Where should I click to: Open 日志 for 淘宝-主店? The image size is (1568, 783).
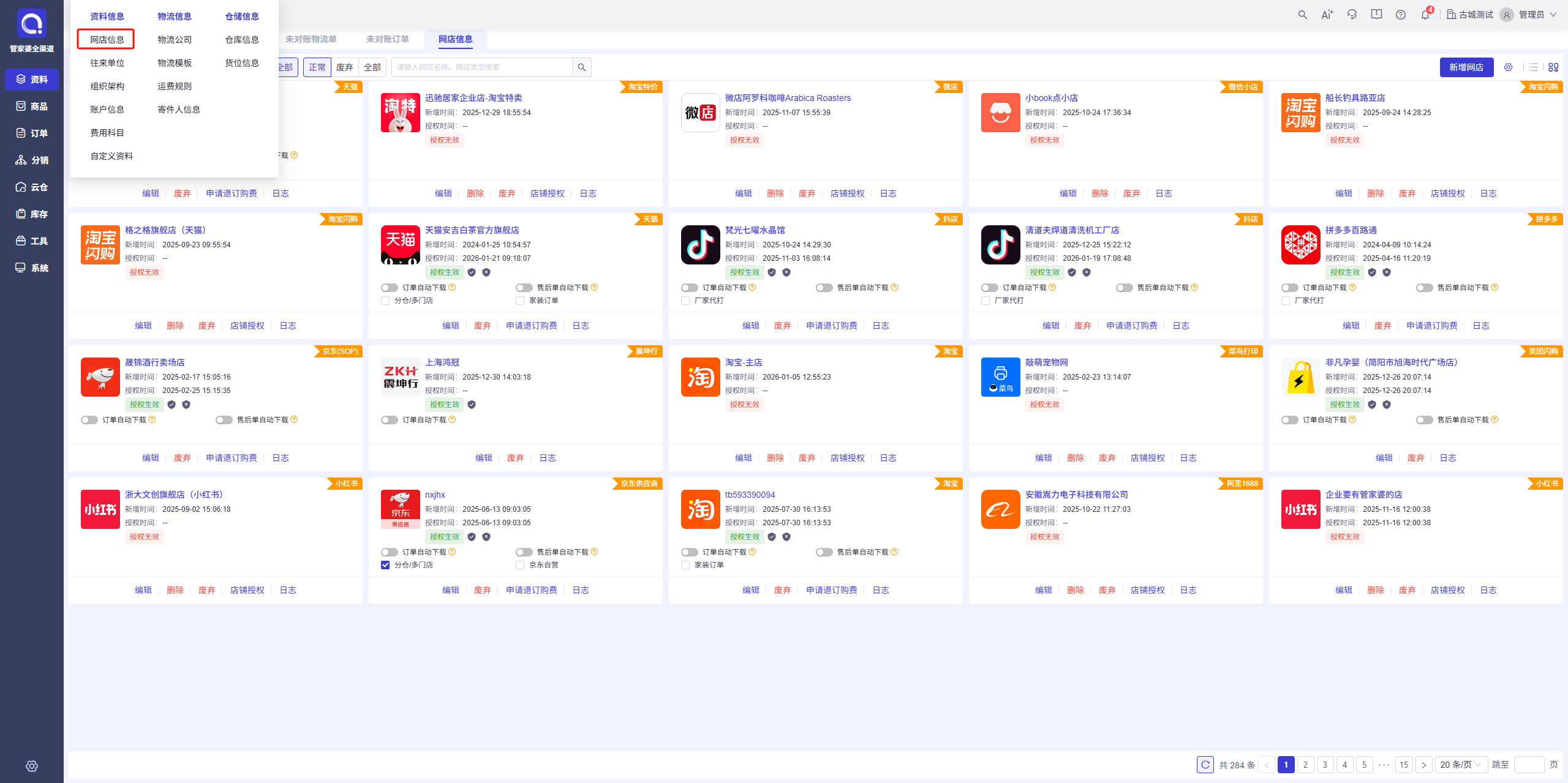pyautogui.click(x=888, y=458)
